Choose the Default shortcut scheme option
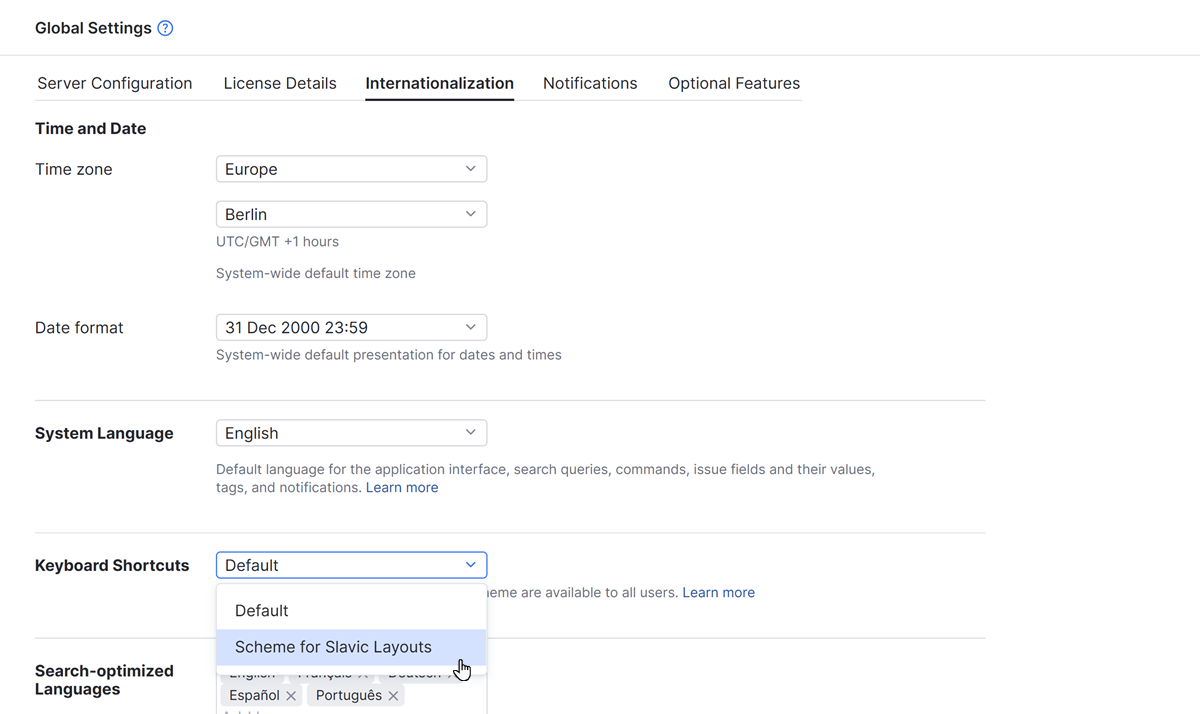Screen dimensions: 1200x714 coord(262,611)
